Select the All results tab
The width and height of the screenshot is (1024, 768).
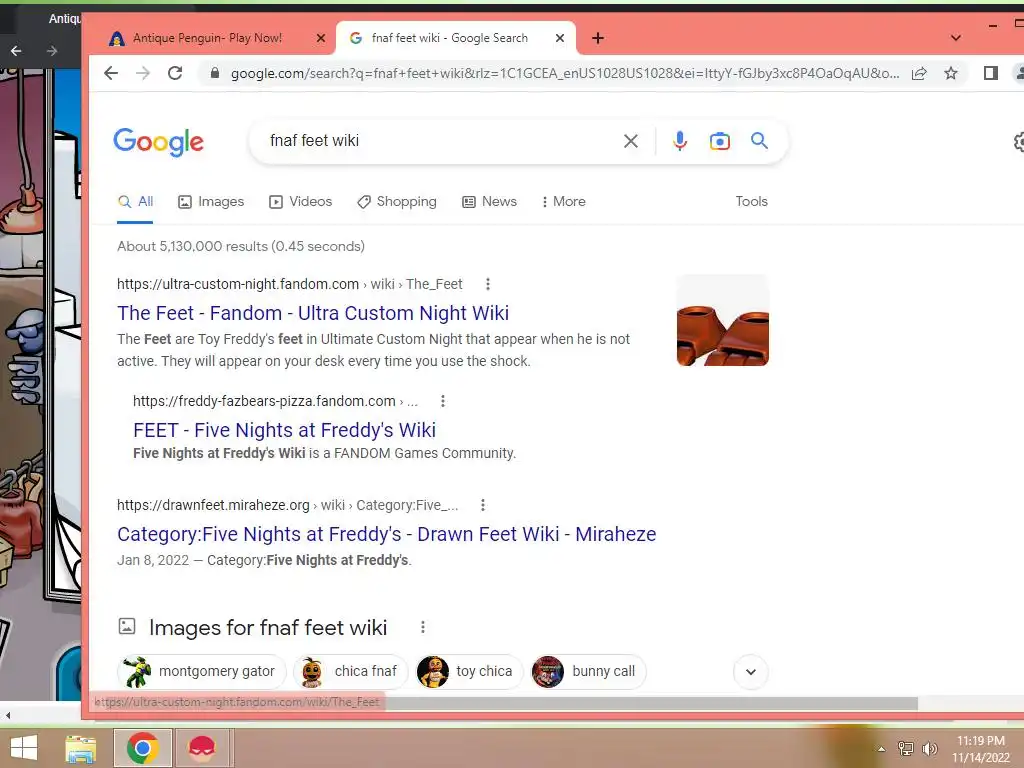click(135, 202)
